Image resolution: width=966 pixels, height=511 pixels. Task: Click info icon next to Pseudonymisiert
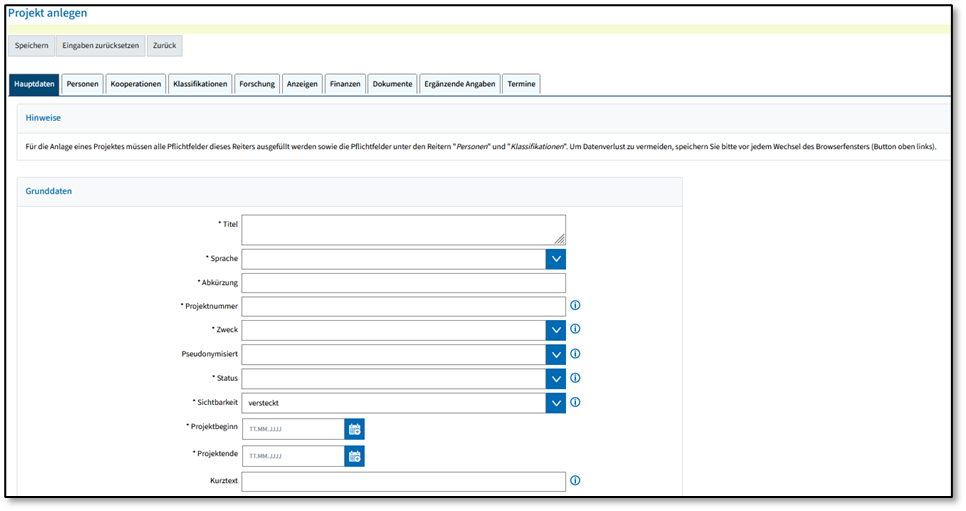point(575,354)
